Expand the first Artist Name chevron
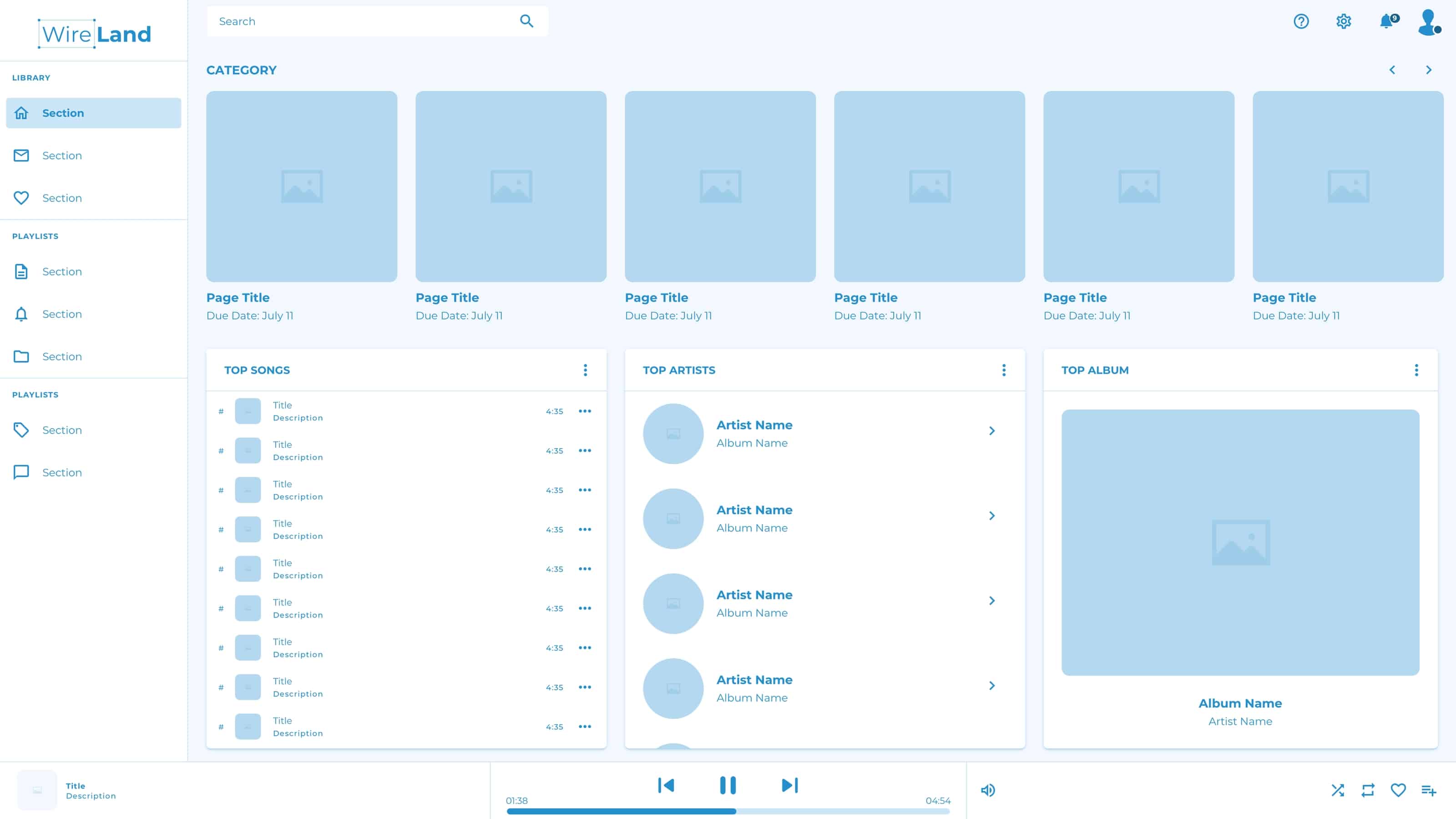The image size is (1456, 819). (992, 431)
